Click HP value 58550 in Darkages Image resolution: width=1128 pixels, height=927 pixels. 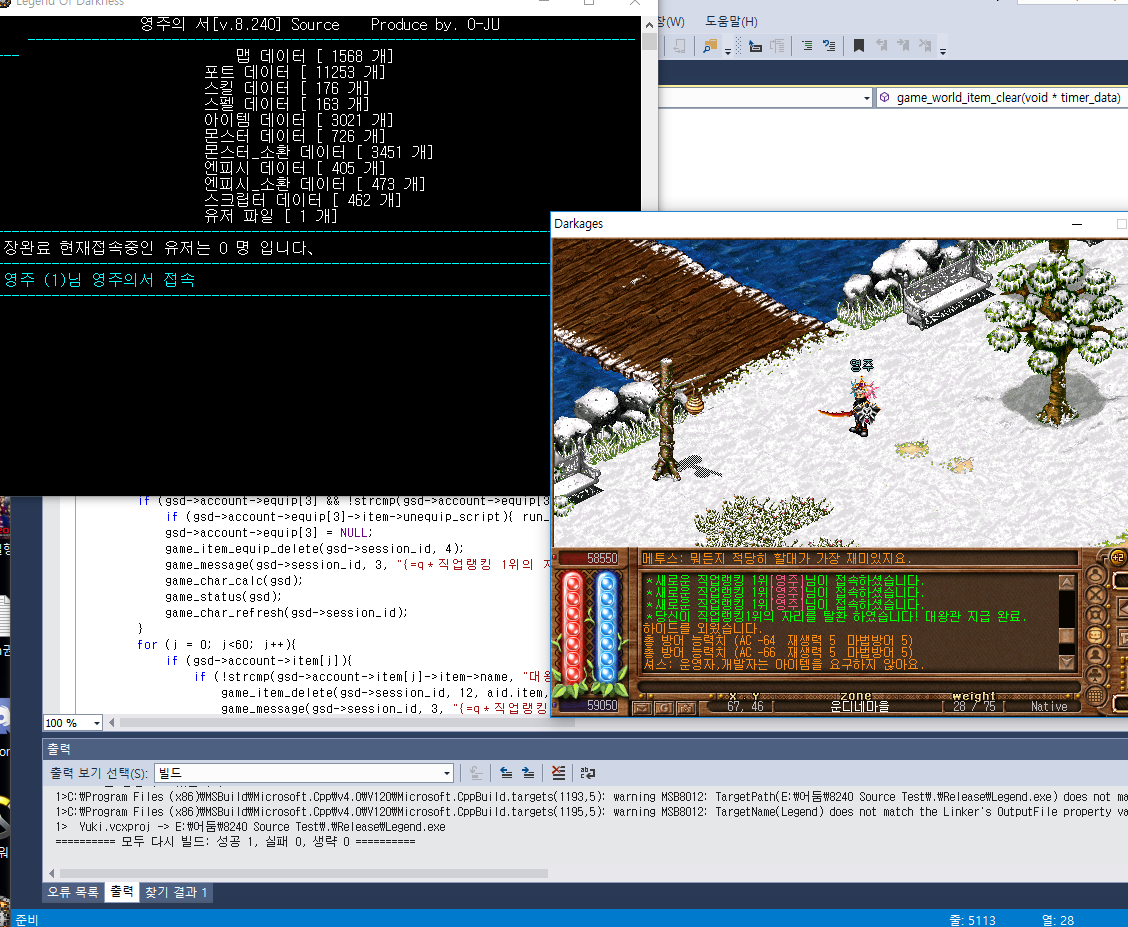point(602,558)
